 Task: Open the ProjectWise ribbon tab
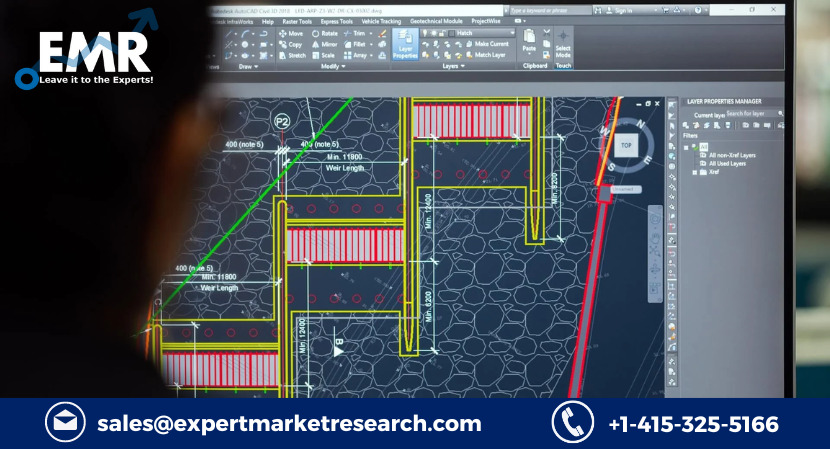point(486,21)
